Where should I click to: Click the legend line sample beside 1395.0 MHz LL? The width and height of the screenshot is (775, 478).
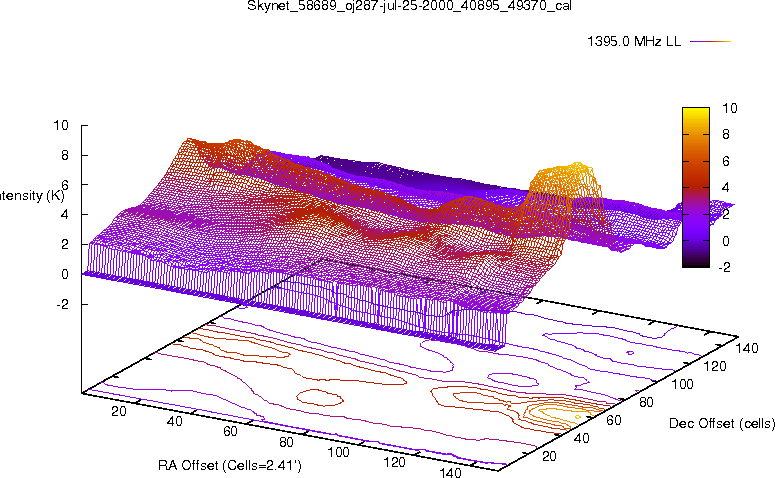point(710,42)
